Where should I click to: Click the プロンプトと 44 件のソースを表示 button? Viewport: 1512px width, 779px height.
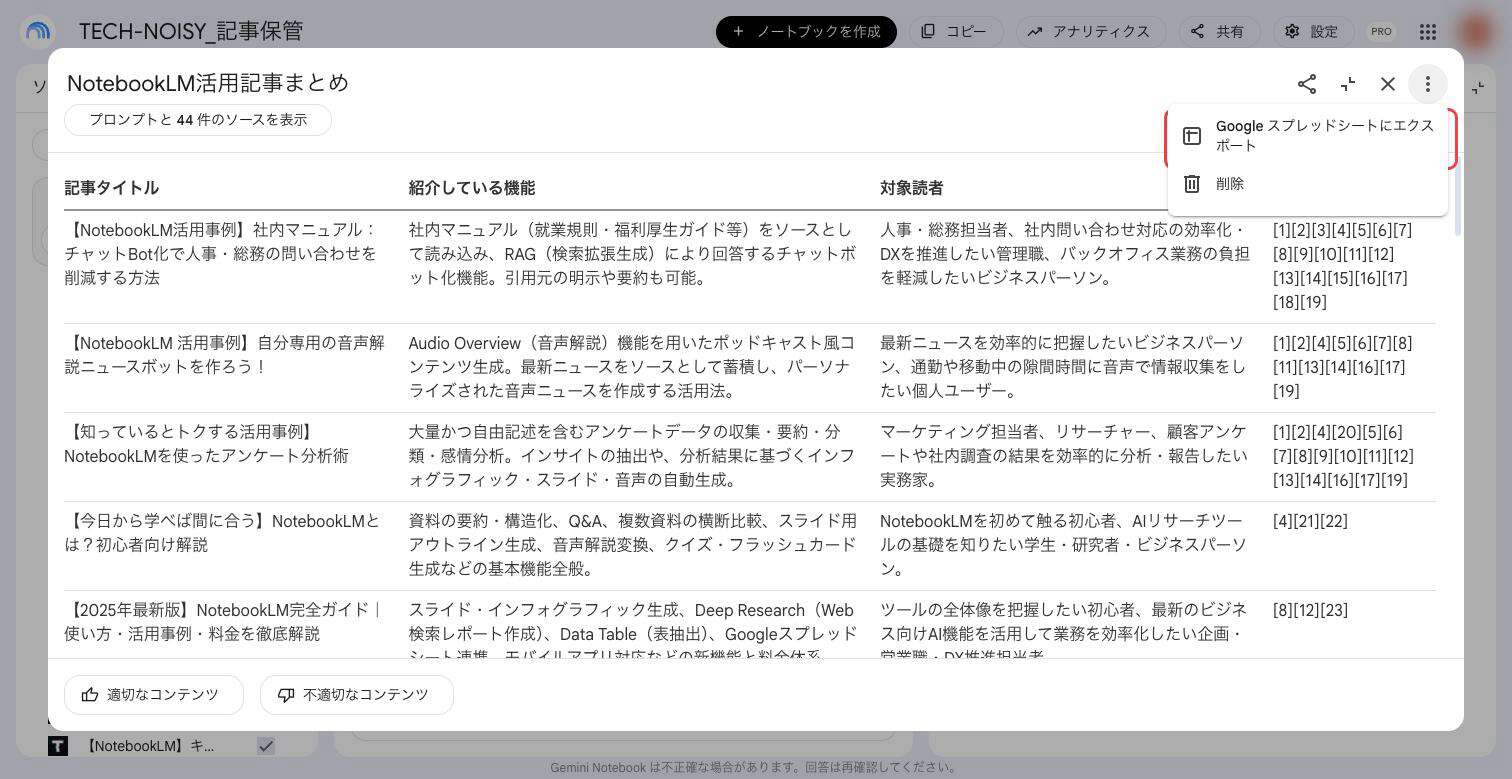(198, 120)
